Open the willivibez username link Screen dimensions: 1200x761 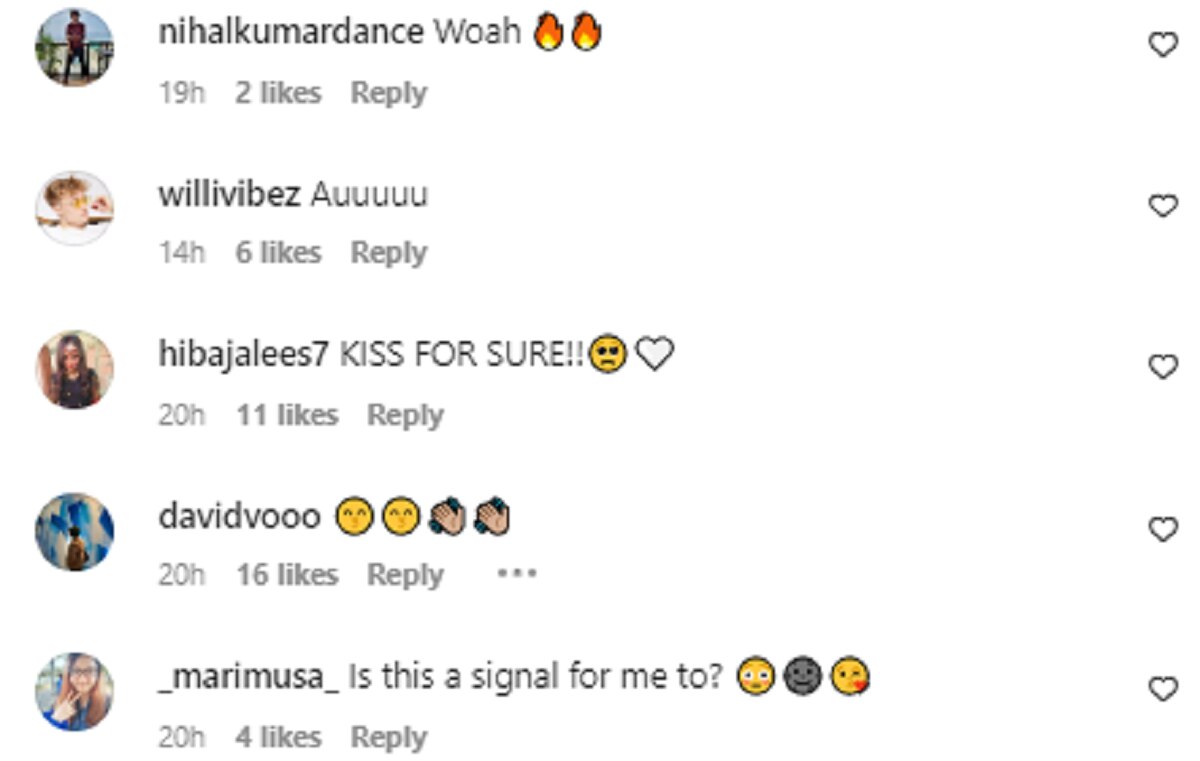tap(229, 193)
